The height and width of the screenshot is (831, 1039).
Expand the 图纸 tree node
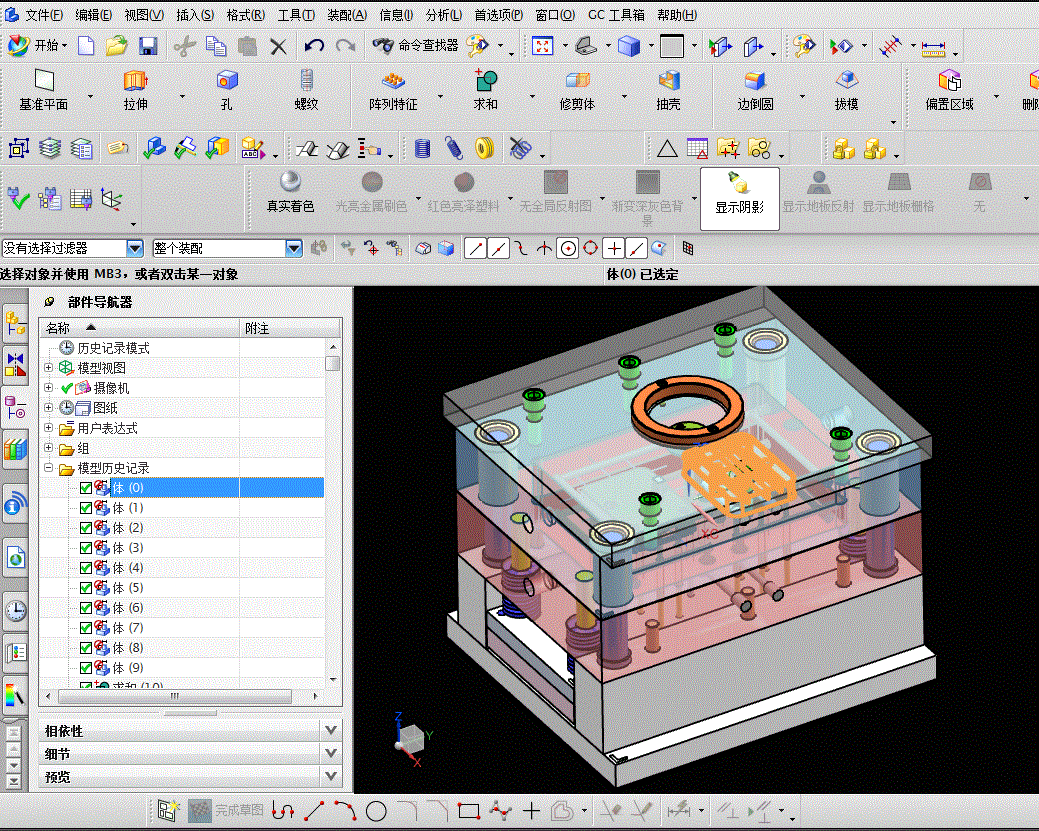48,407
